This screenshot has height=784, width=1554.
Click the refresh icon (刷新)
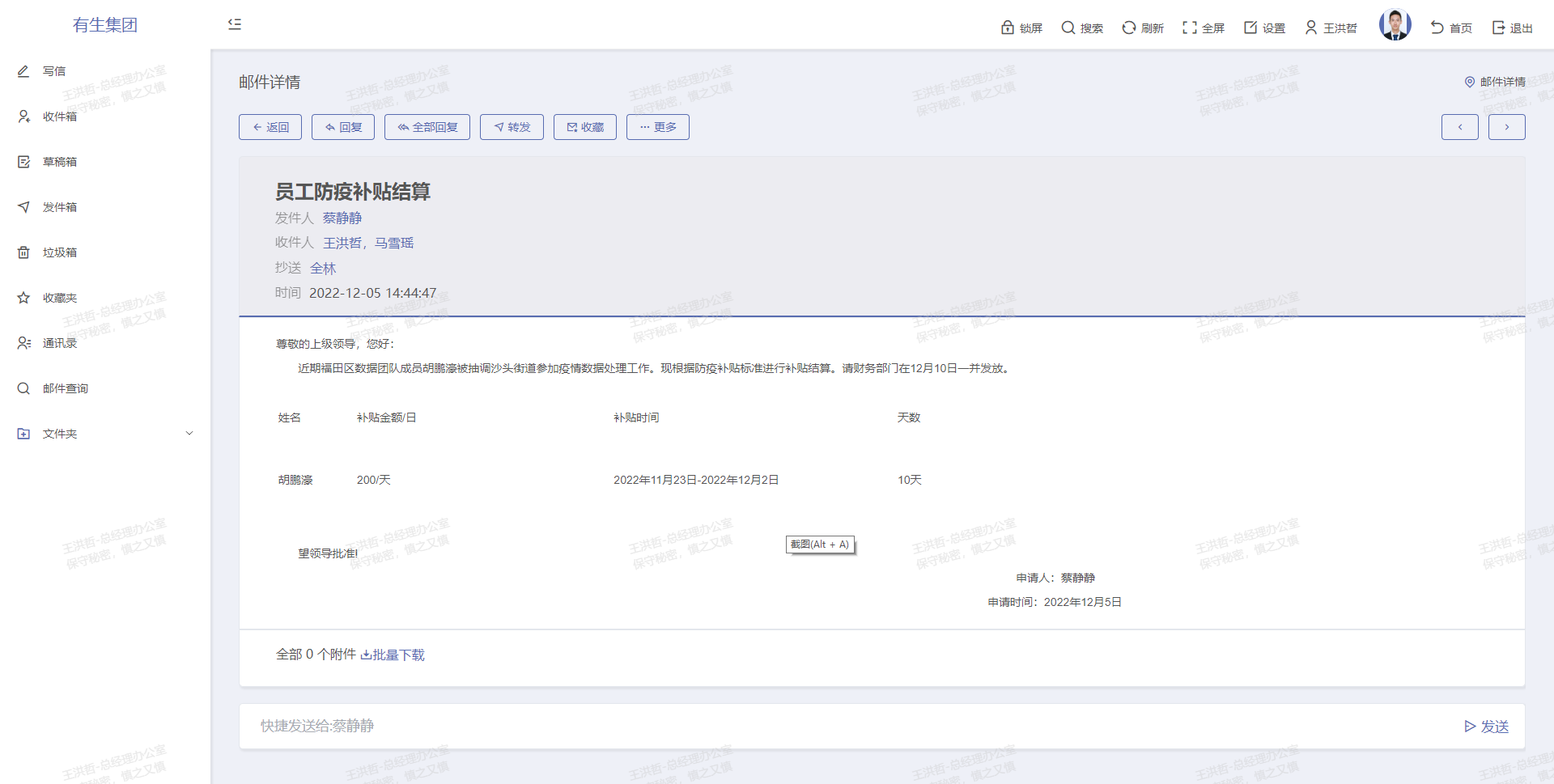point(1129,28)
